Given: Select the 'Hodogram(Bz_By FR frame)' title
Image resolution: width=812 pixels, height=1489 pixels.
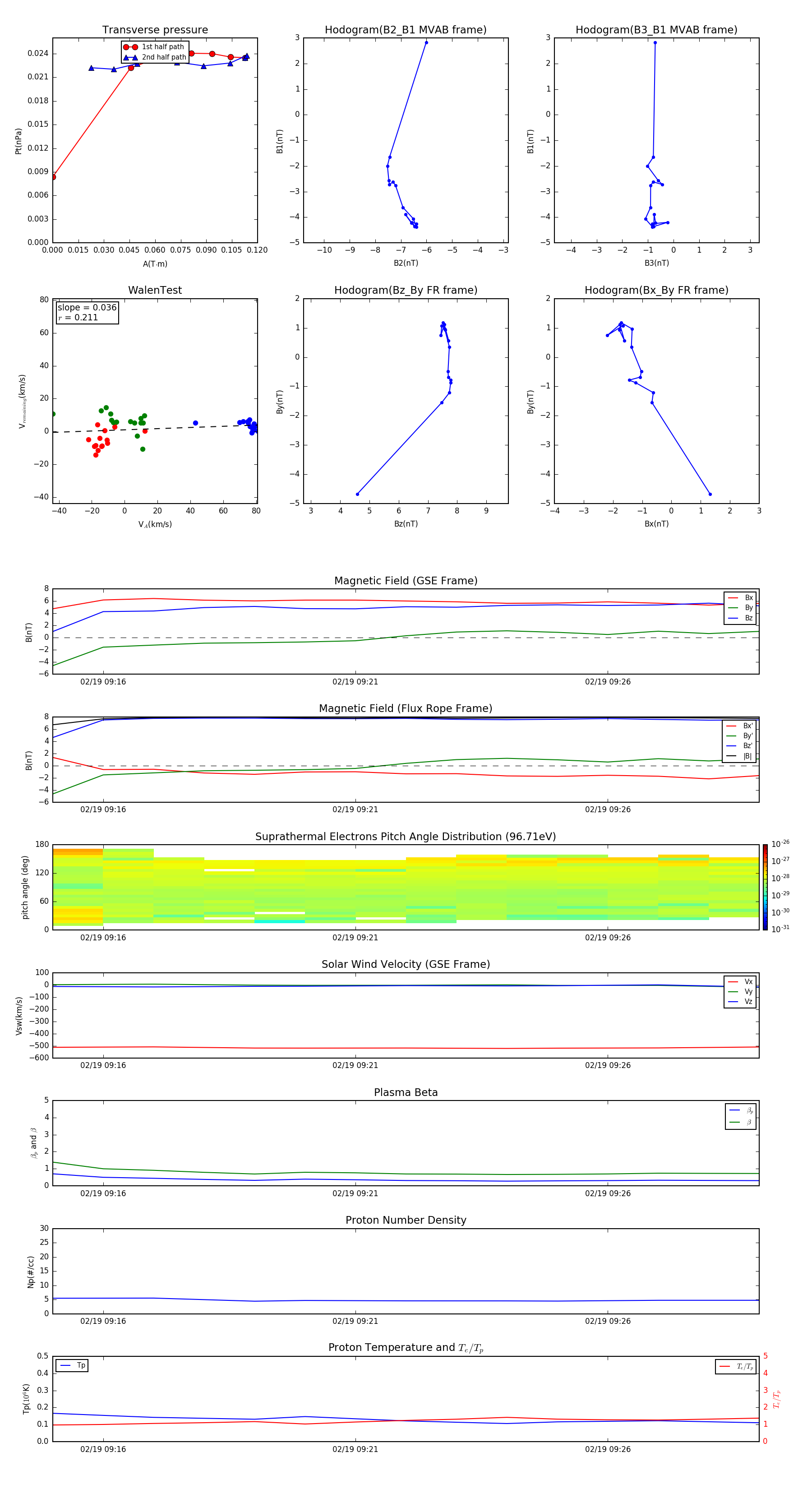Looking at the screenshot, I should [406, 290].
